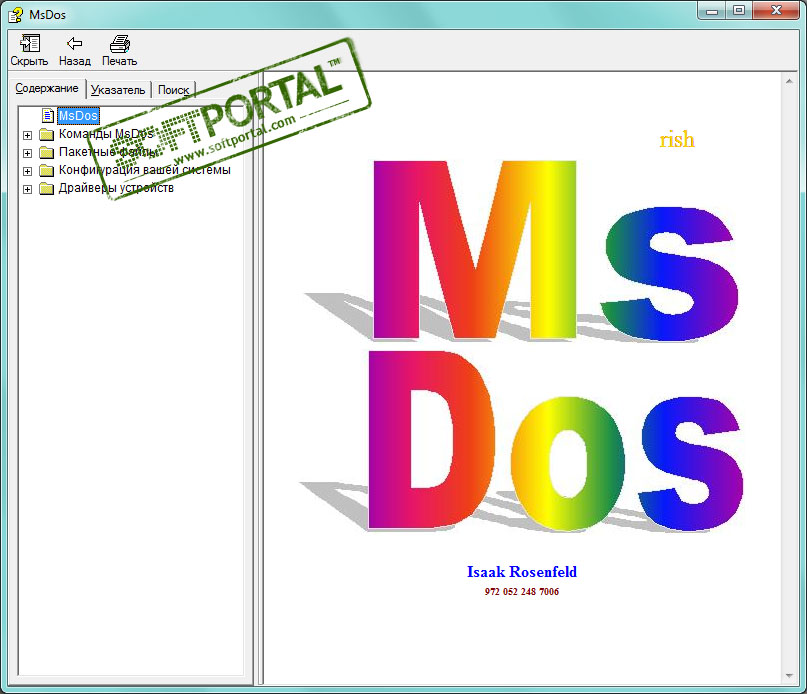Switch to the Содержание tab

click(47, 89)
